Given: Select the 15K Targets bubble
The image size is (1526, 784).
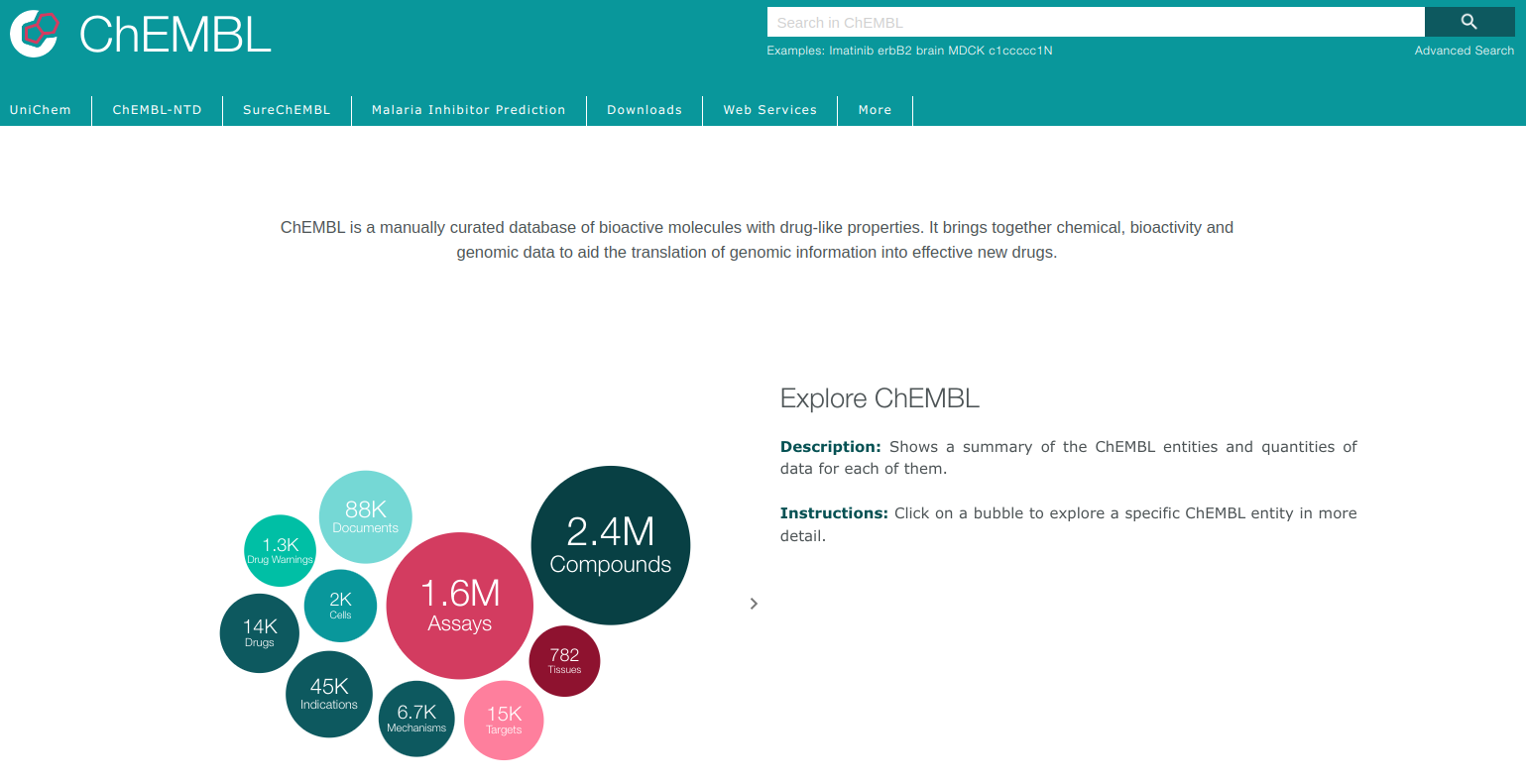Looking at the screenshot, I should pos(504,721).
